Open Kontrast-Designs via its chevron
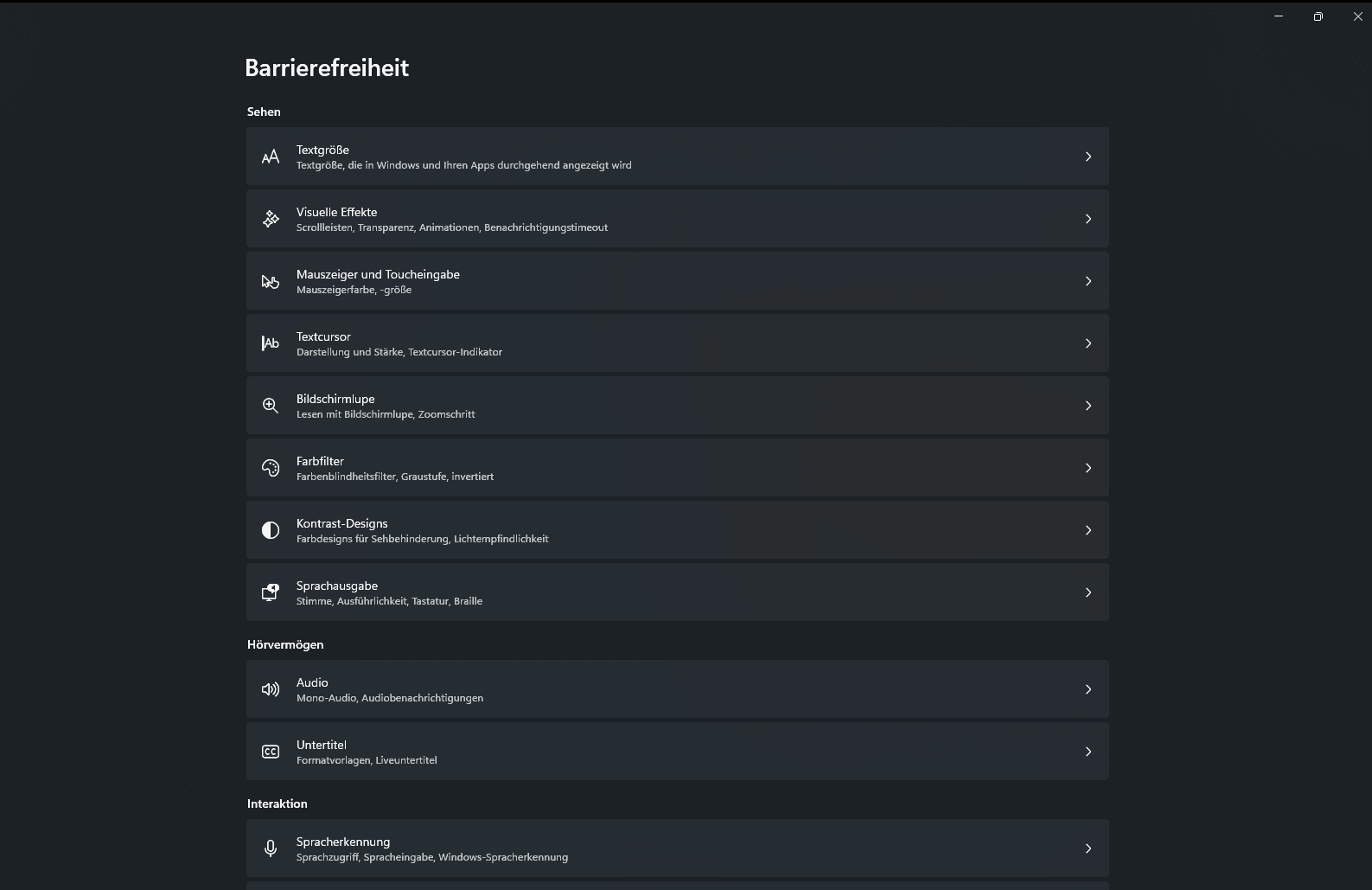1372x890 pixels. 1088,530
